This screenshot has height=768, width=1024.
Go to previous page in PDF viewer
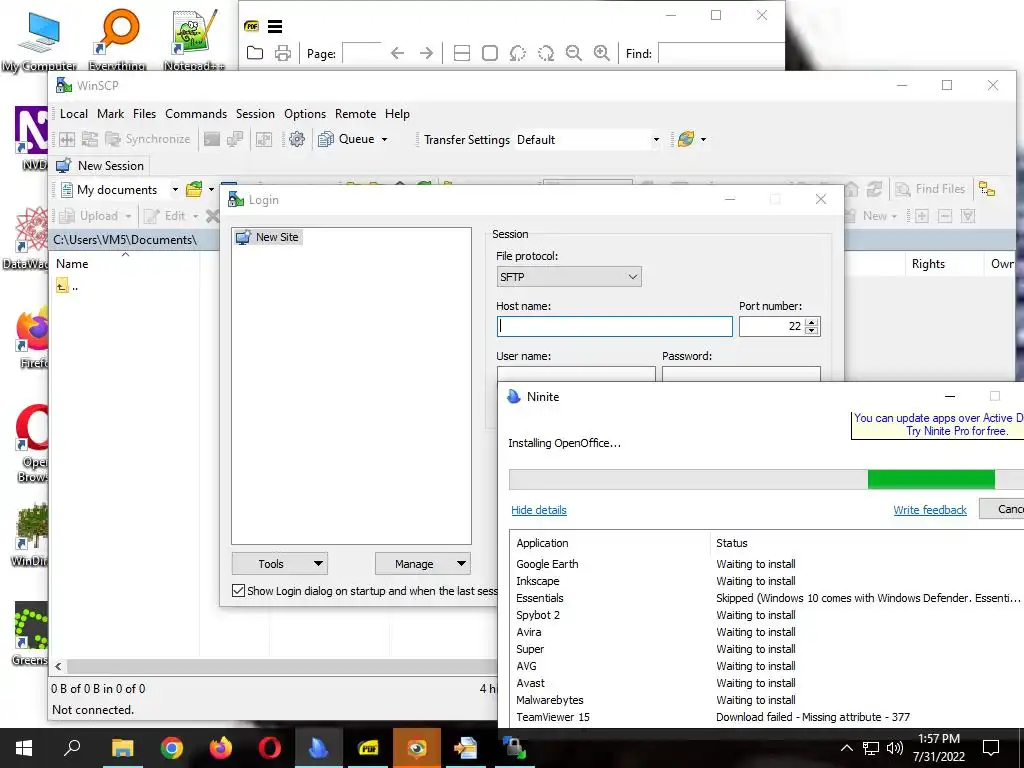[397, 53]
